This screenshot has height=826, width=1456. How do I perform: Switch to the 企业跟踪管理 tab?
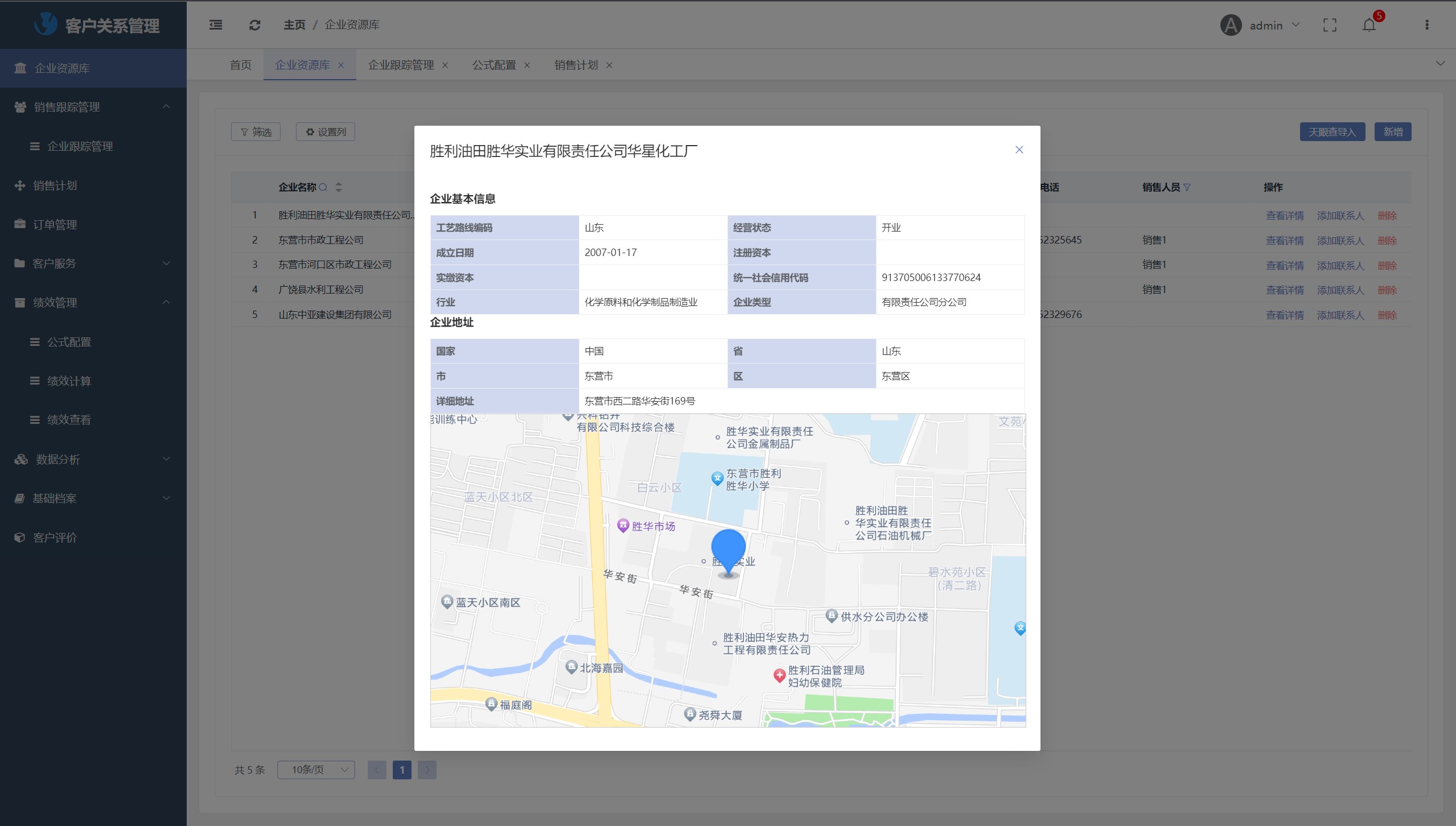pos(401,65)
